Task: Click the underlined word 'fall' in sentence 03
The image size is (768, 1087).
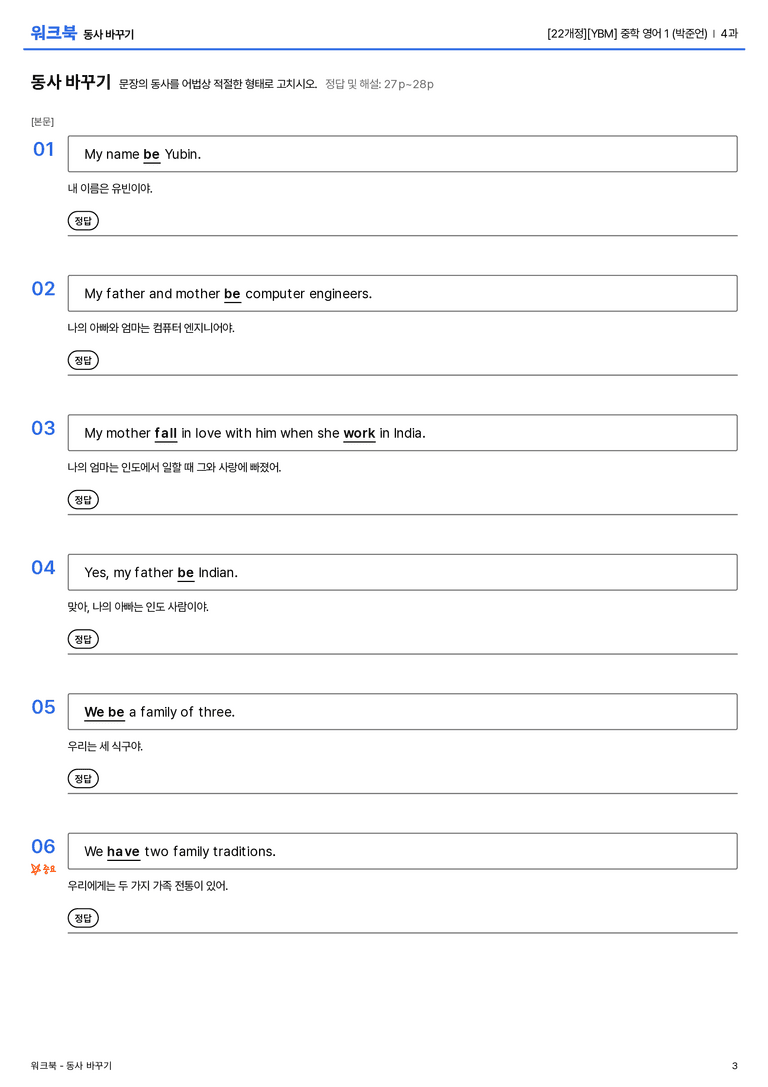Action: pyautogui.click(x=166, y=433)
